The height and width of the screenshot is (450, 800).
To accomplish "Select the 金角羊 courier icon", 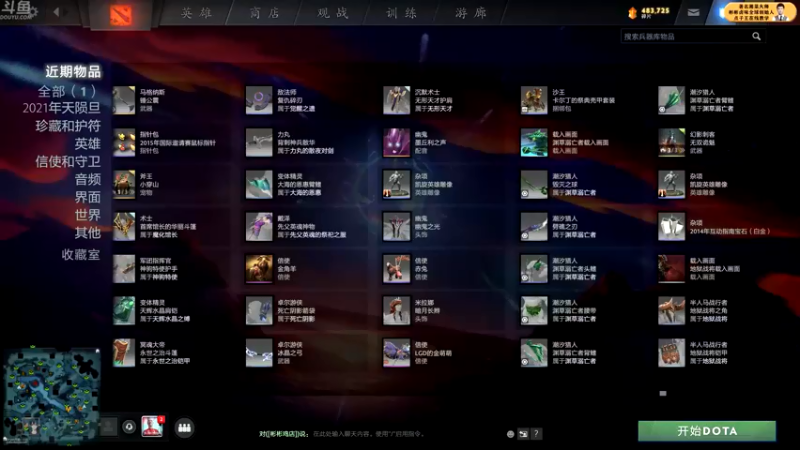I will pyautogui.click(x=259, y=269).
